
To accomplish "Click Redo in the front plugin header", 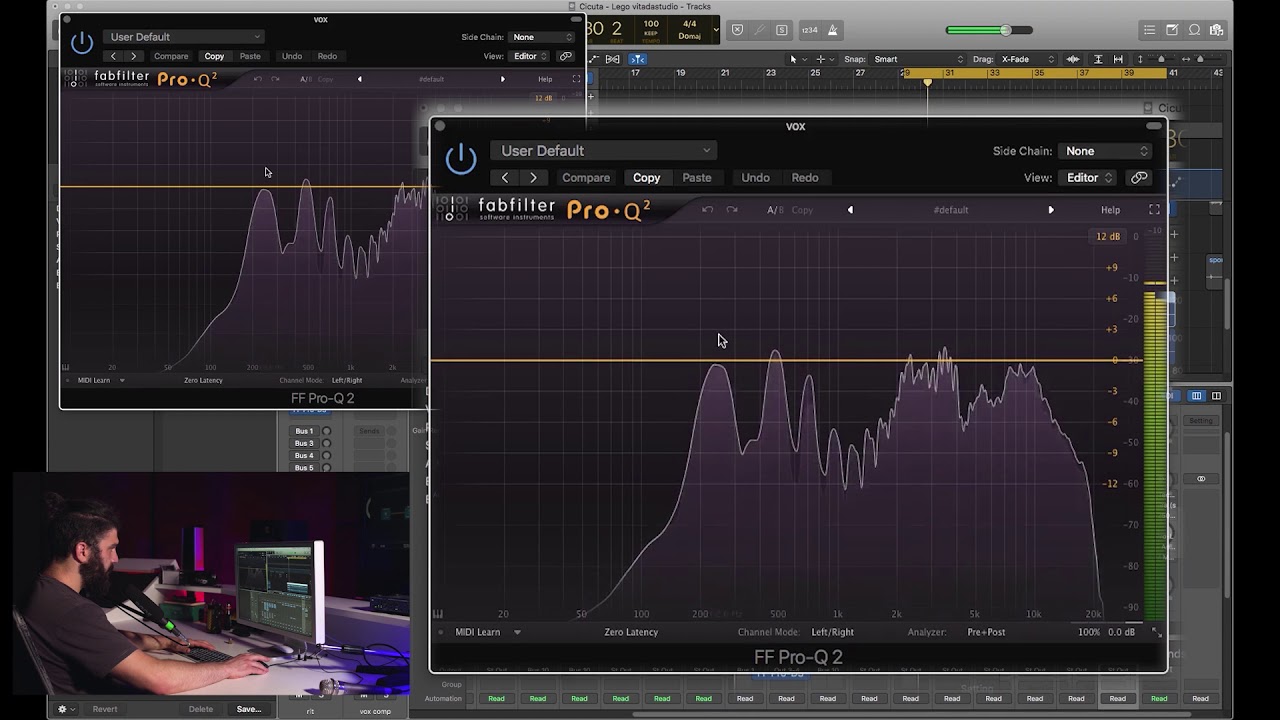I will coord(805,178).
